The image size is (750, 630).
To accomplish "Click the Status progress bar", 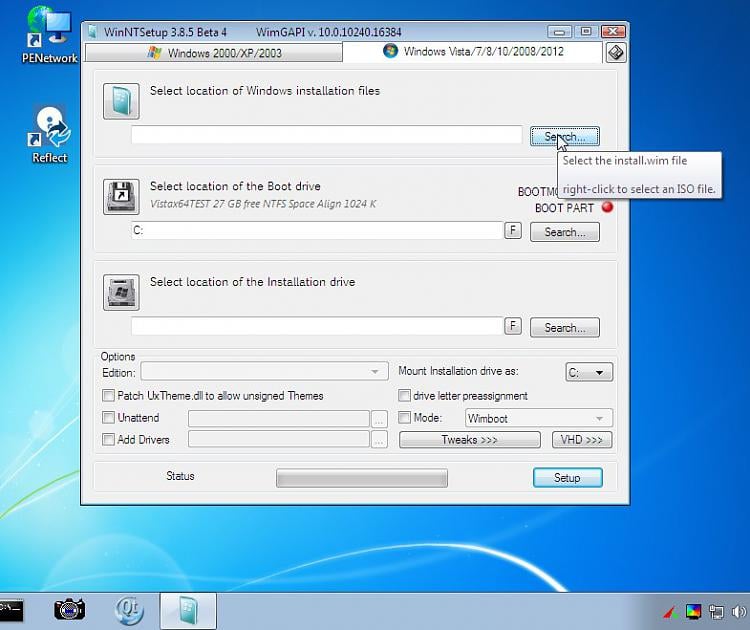I will coord(362,478).
